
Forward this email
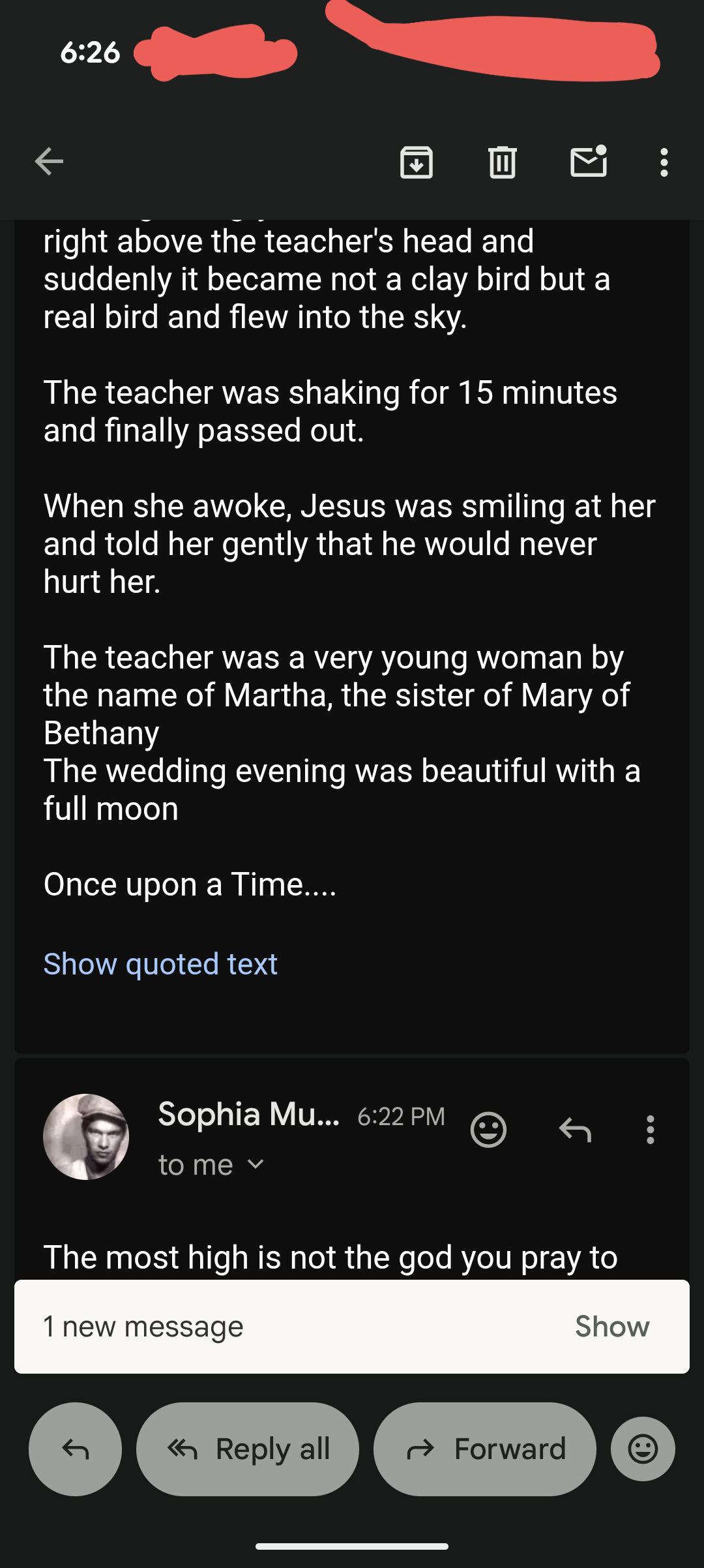coord(485,1449)
